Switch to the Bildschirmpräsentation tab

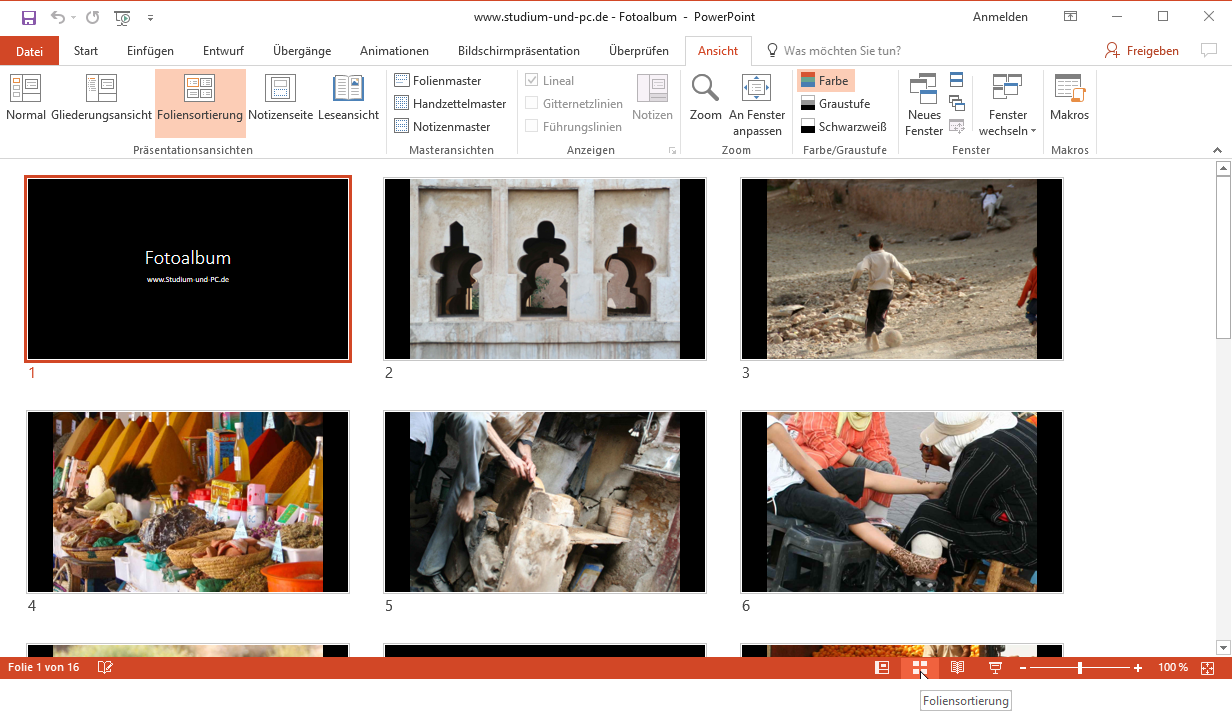point(519,51)
